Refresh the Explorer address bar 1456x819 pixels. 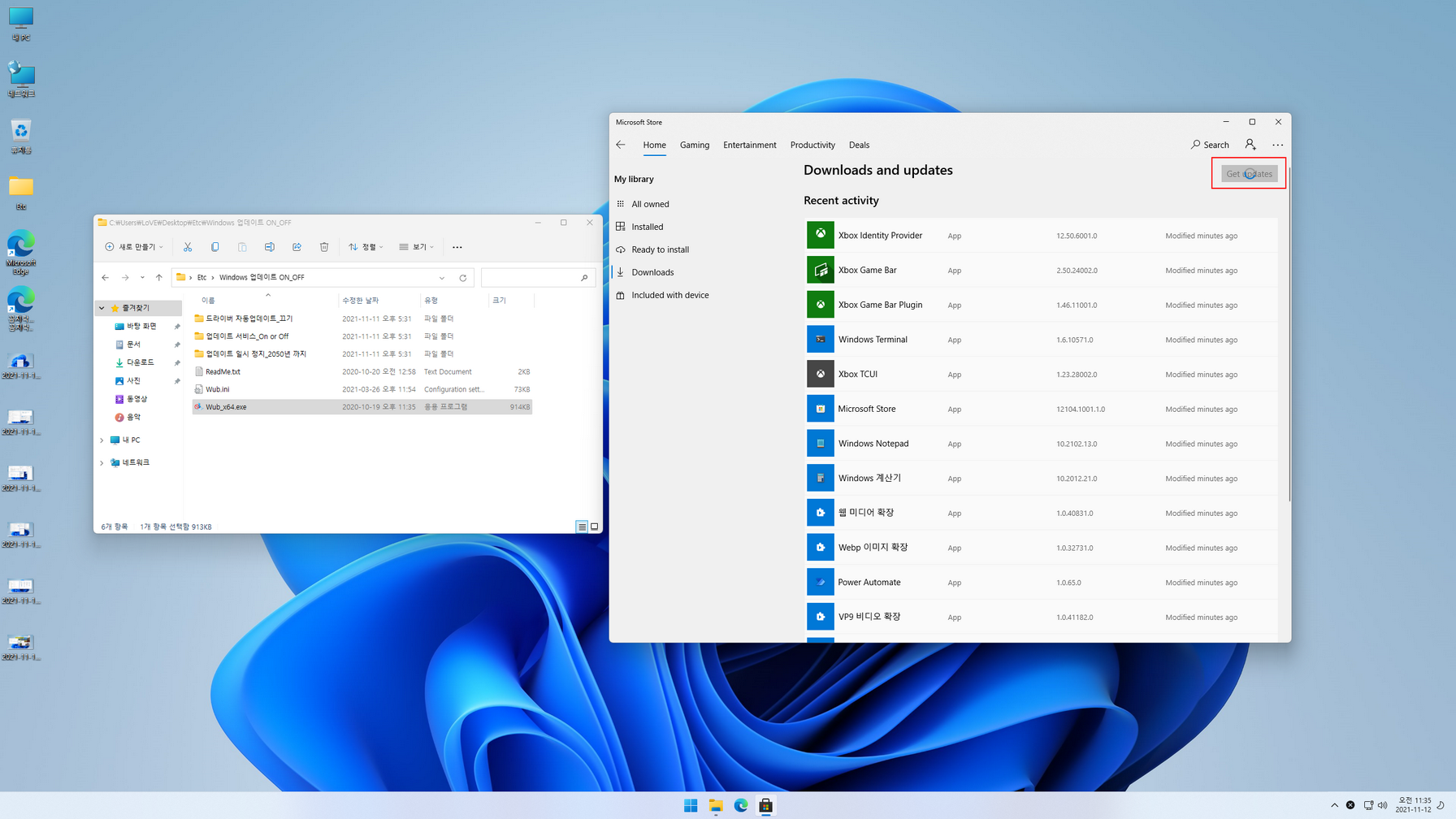(463, 278)
